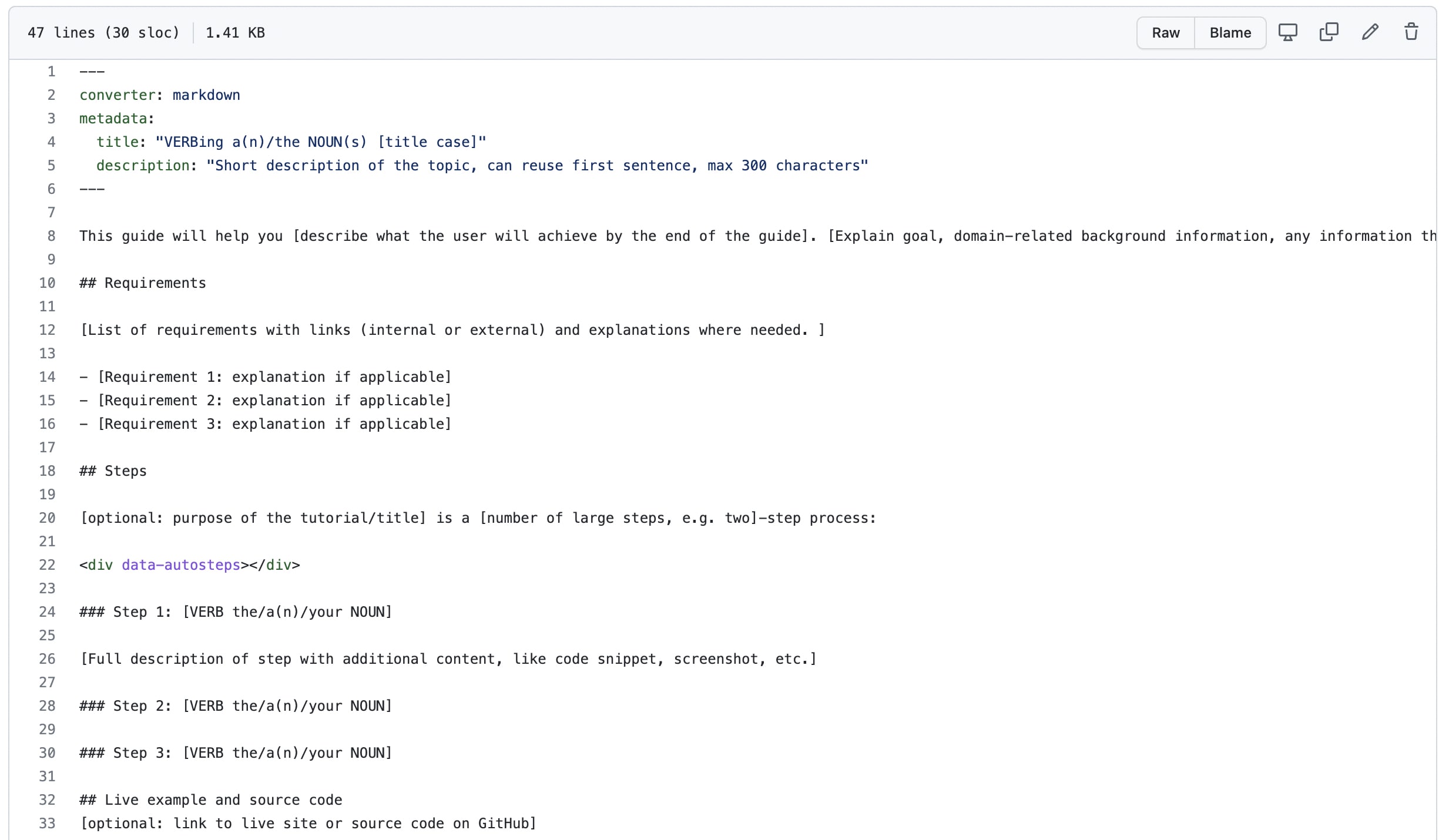Copy the raw file contents

(x=1329, y=32)
